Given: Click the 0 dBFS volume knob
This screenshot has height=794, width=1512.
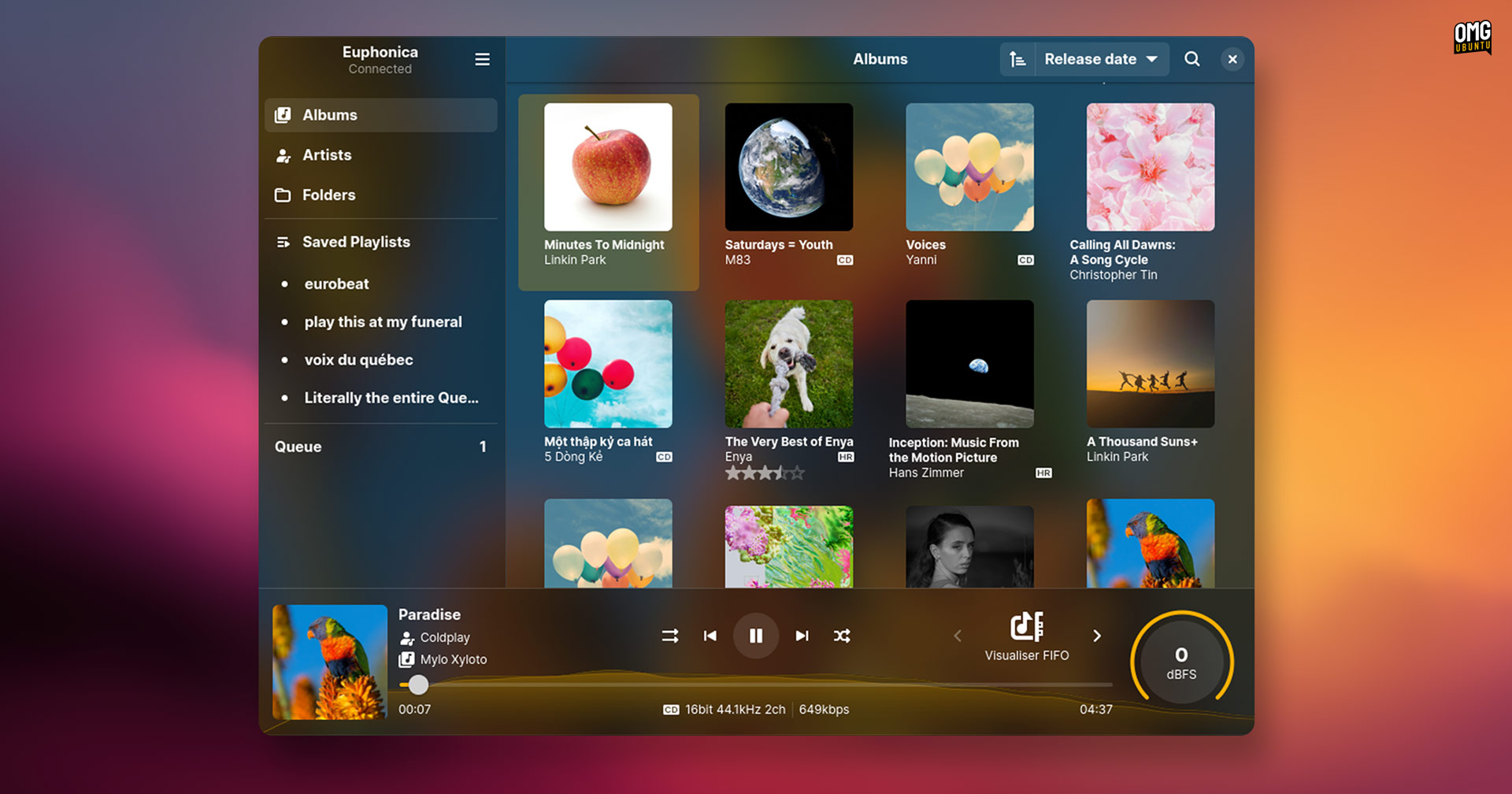Looking at the screenshot, I should click(x=1180, y=662).
